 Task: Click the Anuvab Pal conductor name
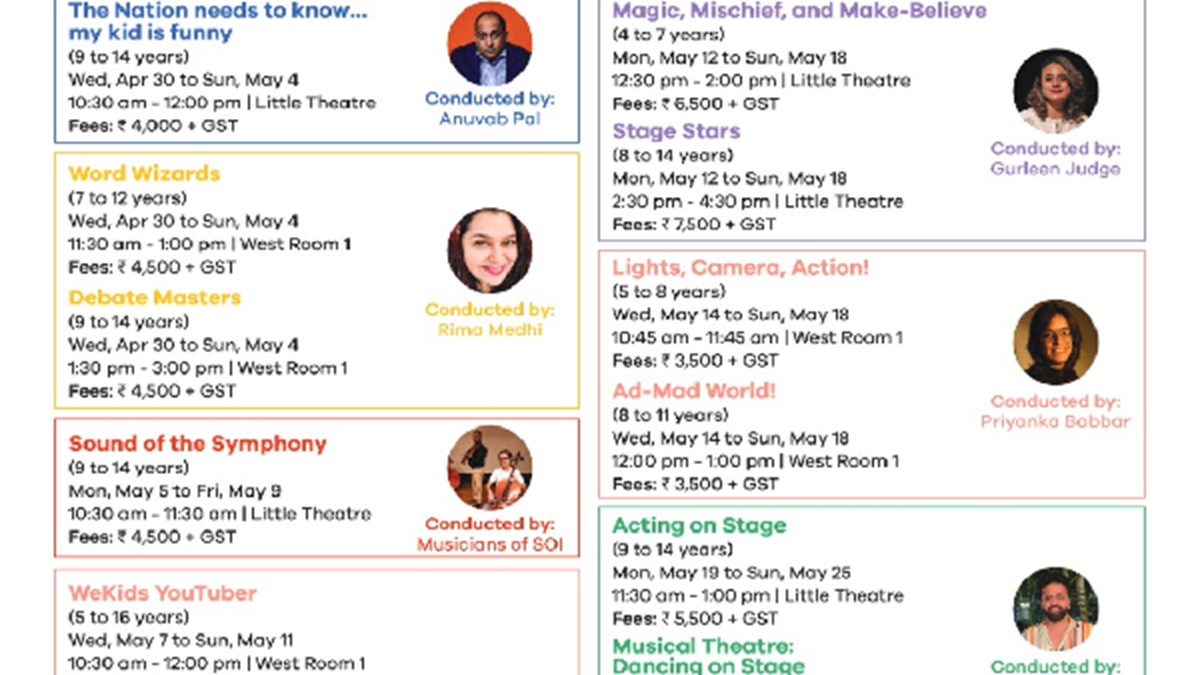click(489, 118)
